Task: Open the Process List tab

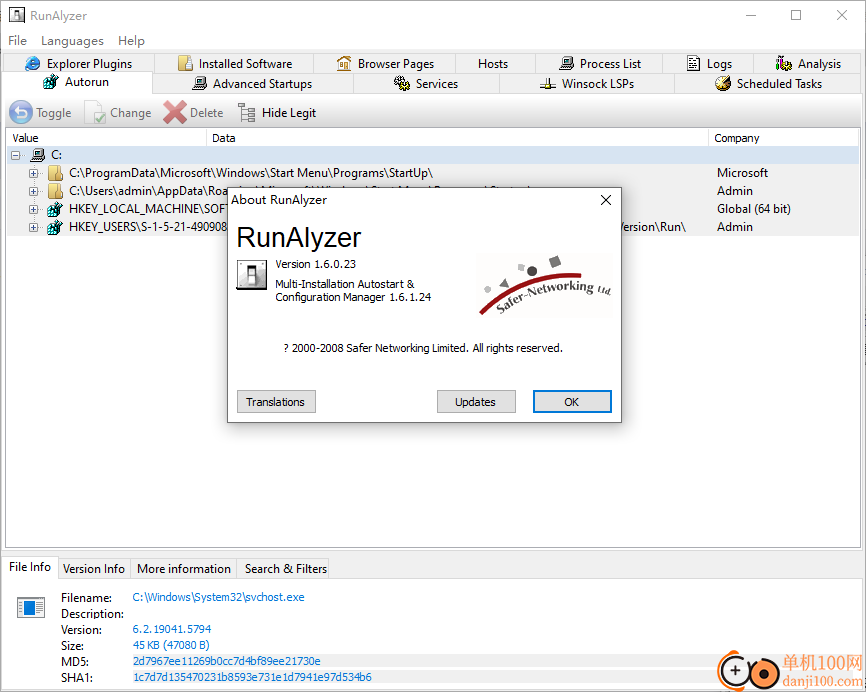Action: (599, 64)
